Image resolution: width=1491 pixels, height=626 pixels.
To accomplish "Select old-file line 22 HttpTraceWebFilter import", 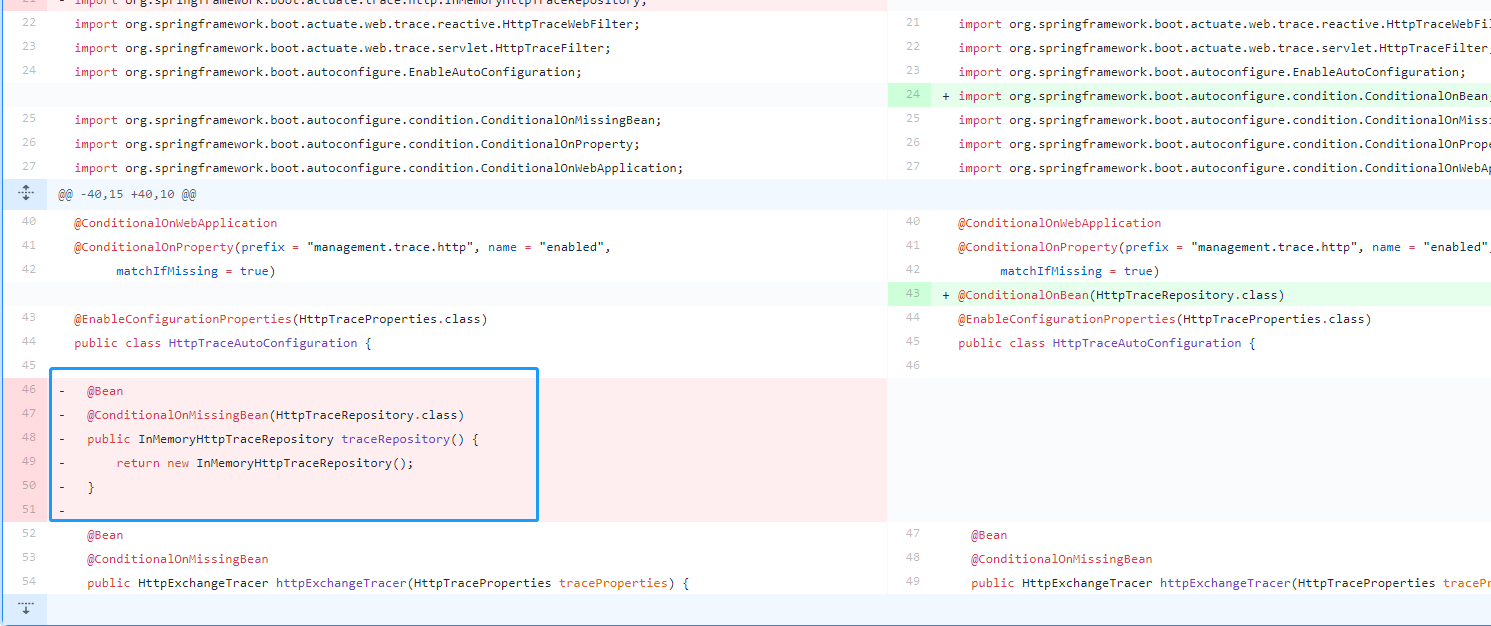I will coord(357,24).
